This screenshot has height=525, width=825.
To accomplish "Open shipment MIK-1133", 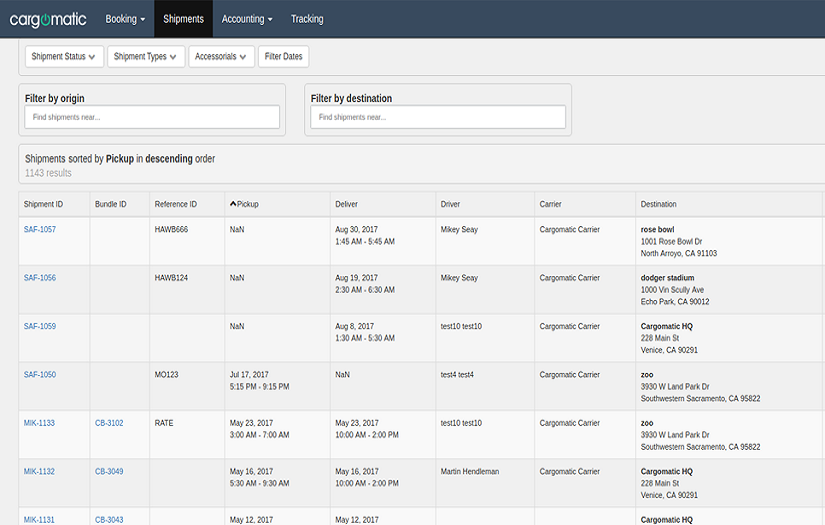I will click(39, 423).
